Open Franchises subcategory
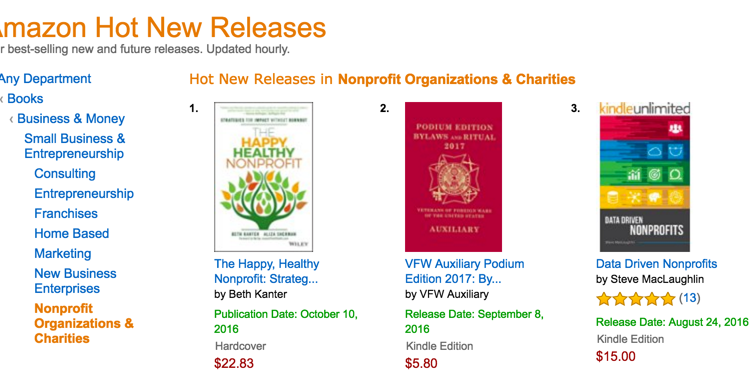Viewport: 750px width, 375px height. point(66,213)
